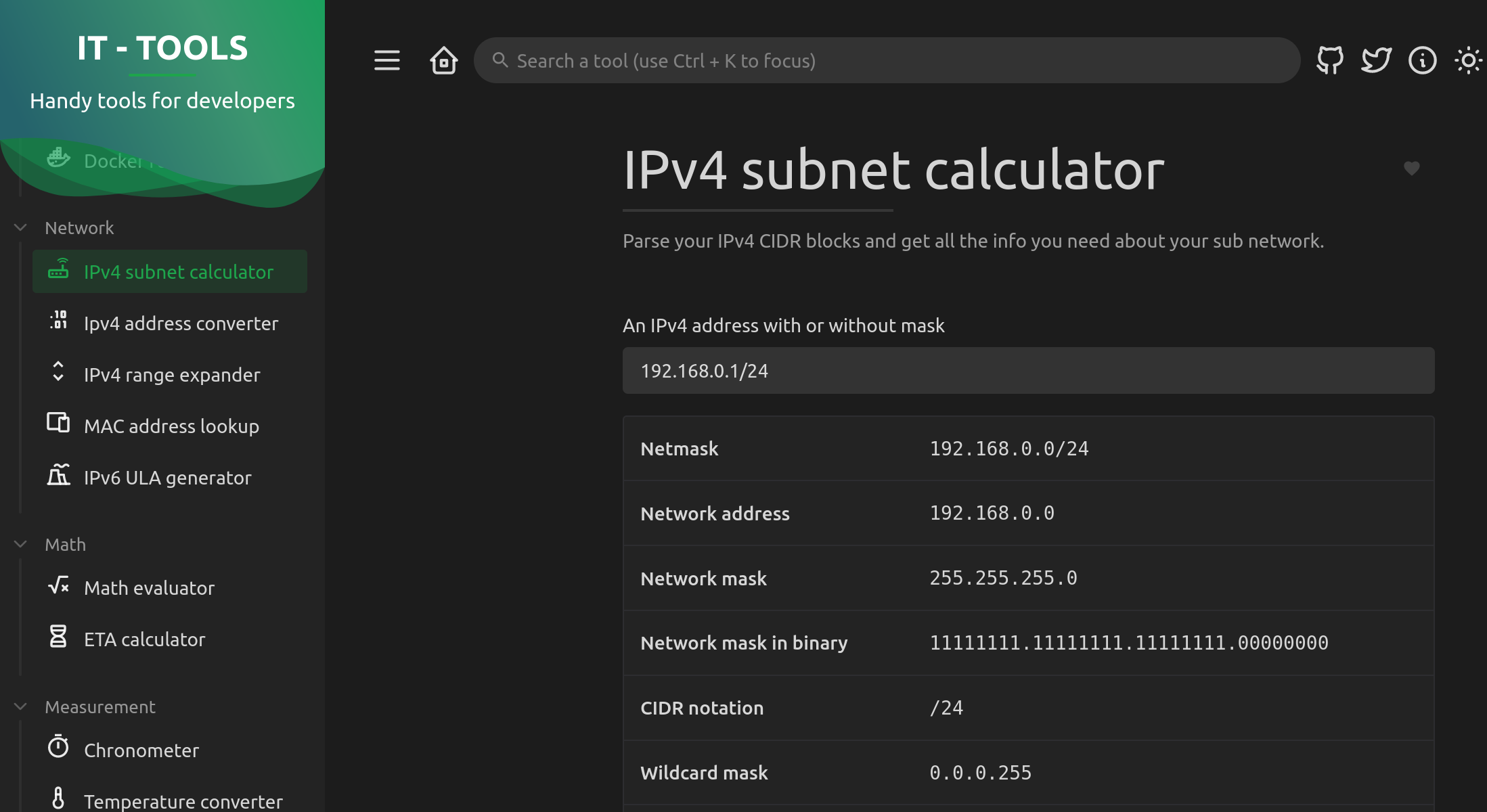This screenshot has height=812, width=1487.
Task: Toggle the sidebar hamburger menu
Action: (x=387, y=60)
